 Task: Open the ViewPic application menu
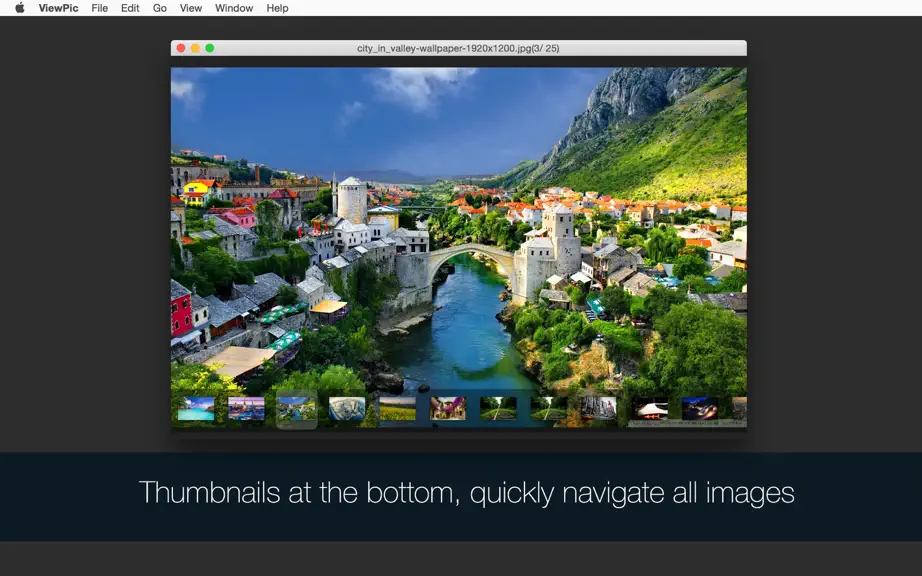(x=58, y=8)
